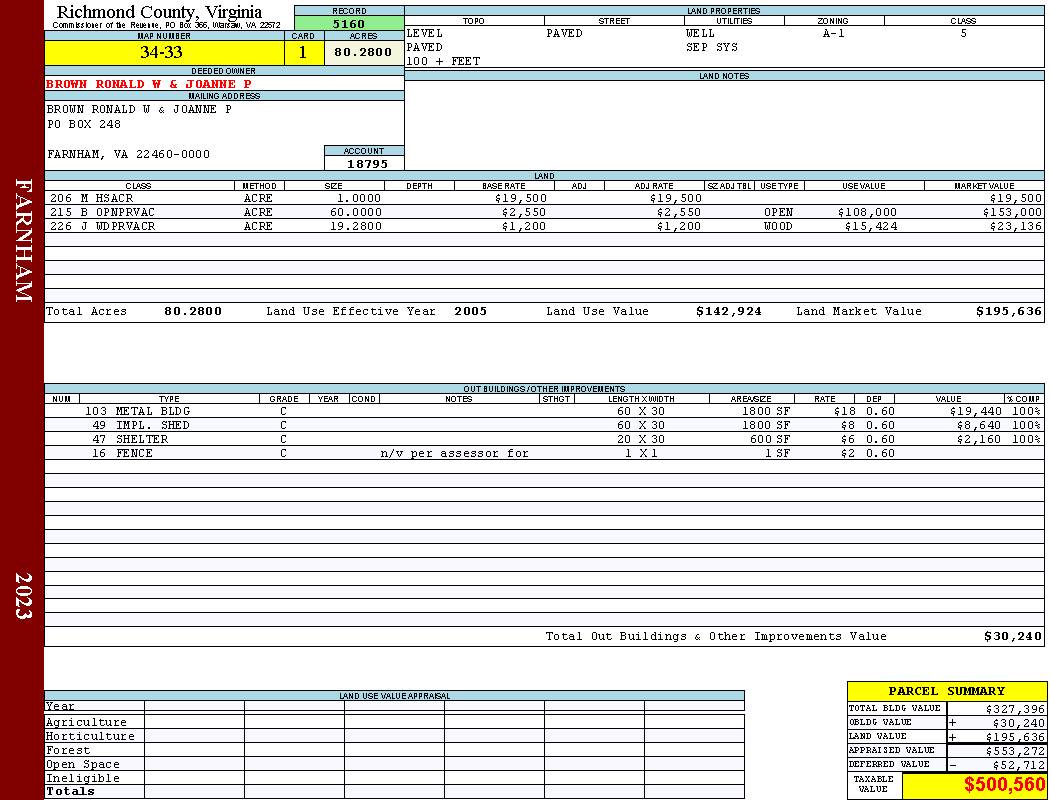Click the metal building value $19,440
The image size is (1050, 800).
click(x=976, y=412)
